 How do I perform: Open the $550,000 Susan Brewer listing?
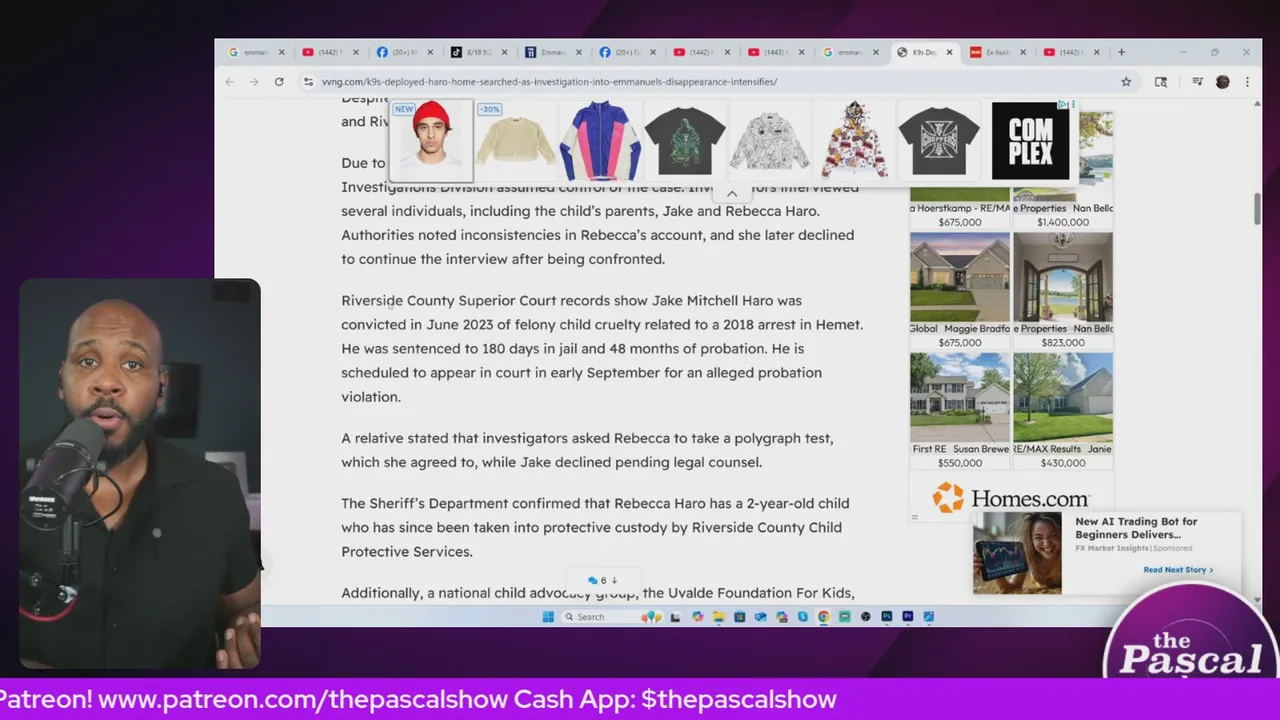[960, 410]
